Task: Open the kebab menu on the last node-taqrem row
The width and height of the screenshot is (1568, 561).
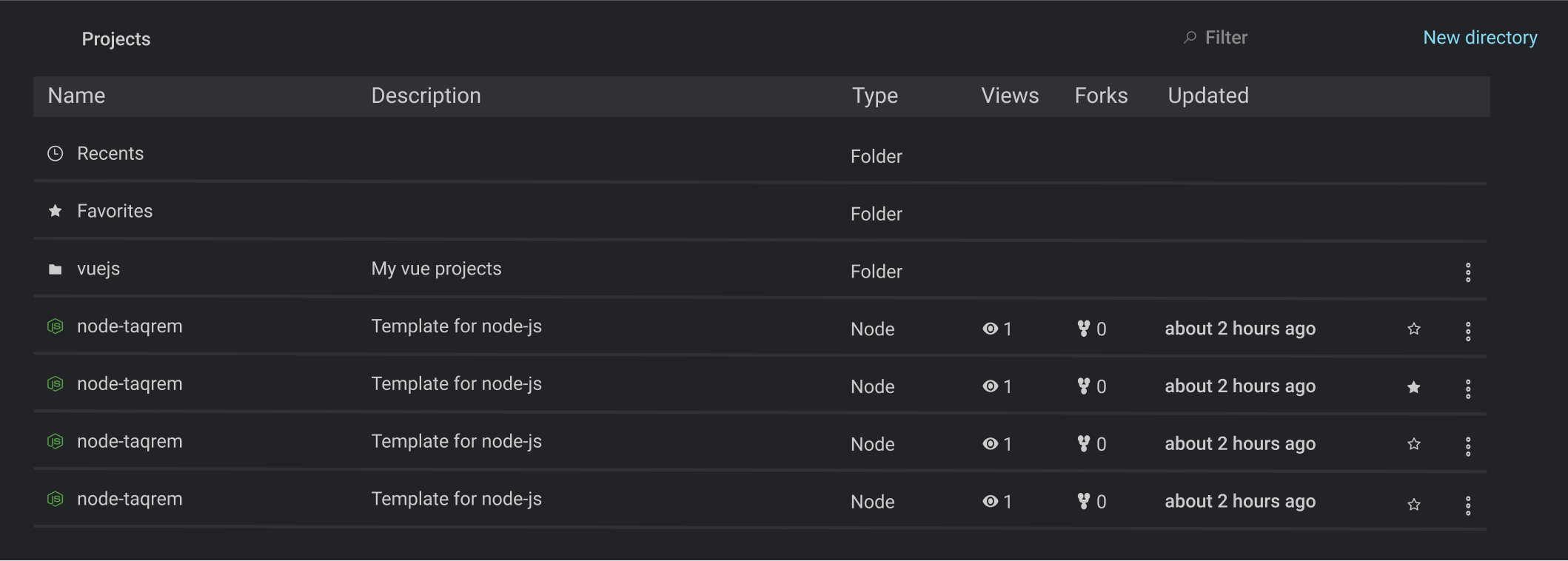Action: click(x=1468, y=504)
